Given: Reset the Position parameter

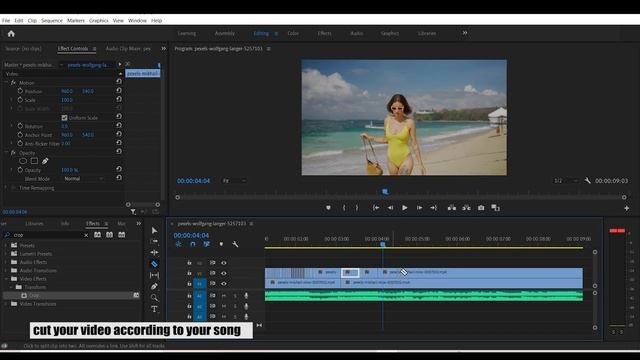Looking at the screenshot, I should coord(119,91).
